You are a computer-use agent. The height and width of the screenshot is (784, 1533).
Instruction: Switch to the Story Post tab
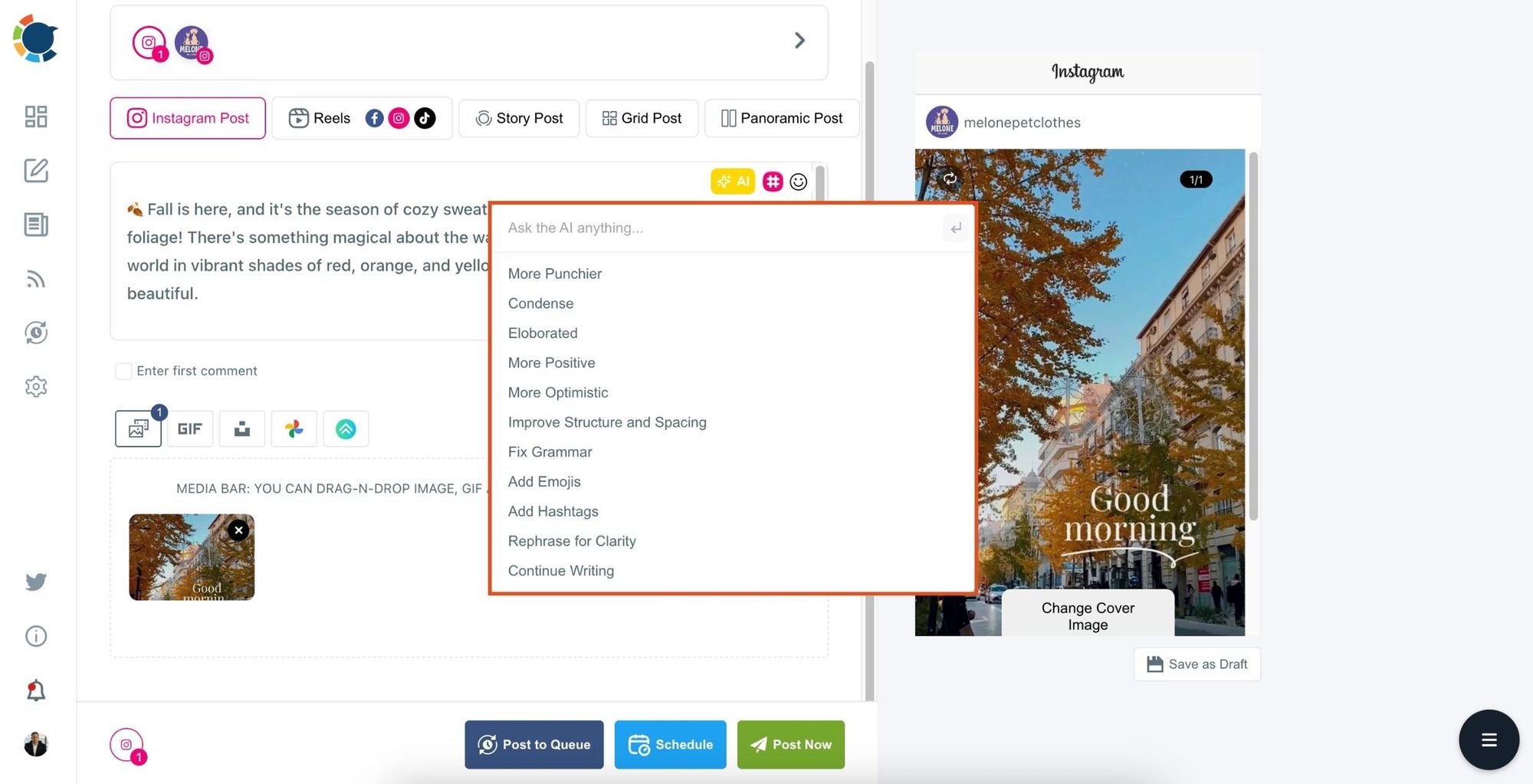tap(518, 118)
